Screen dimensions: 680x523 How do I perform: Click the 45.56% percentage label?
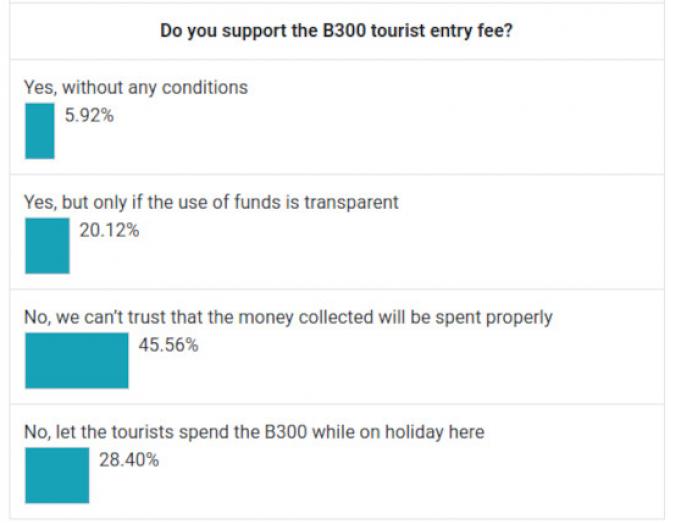click(169, 345)
